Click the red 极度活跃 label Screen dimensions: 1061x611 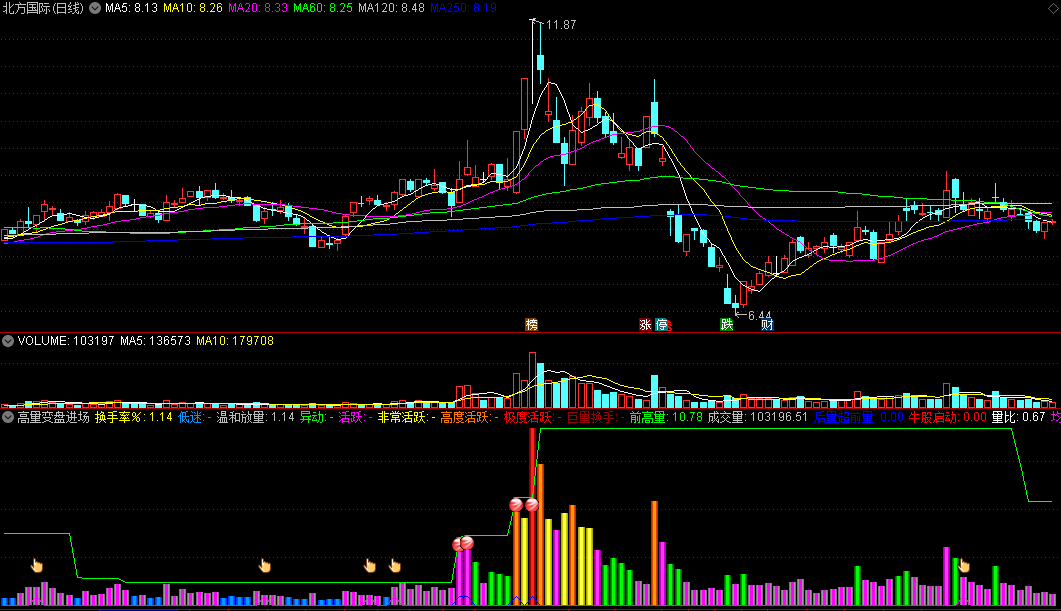[x=533, y=417]
